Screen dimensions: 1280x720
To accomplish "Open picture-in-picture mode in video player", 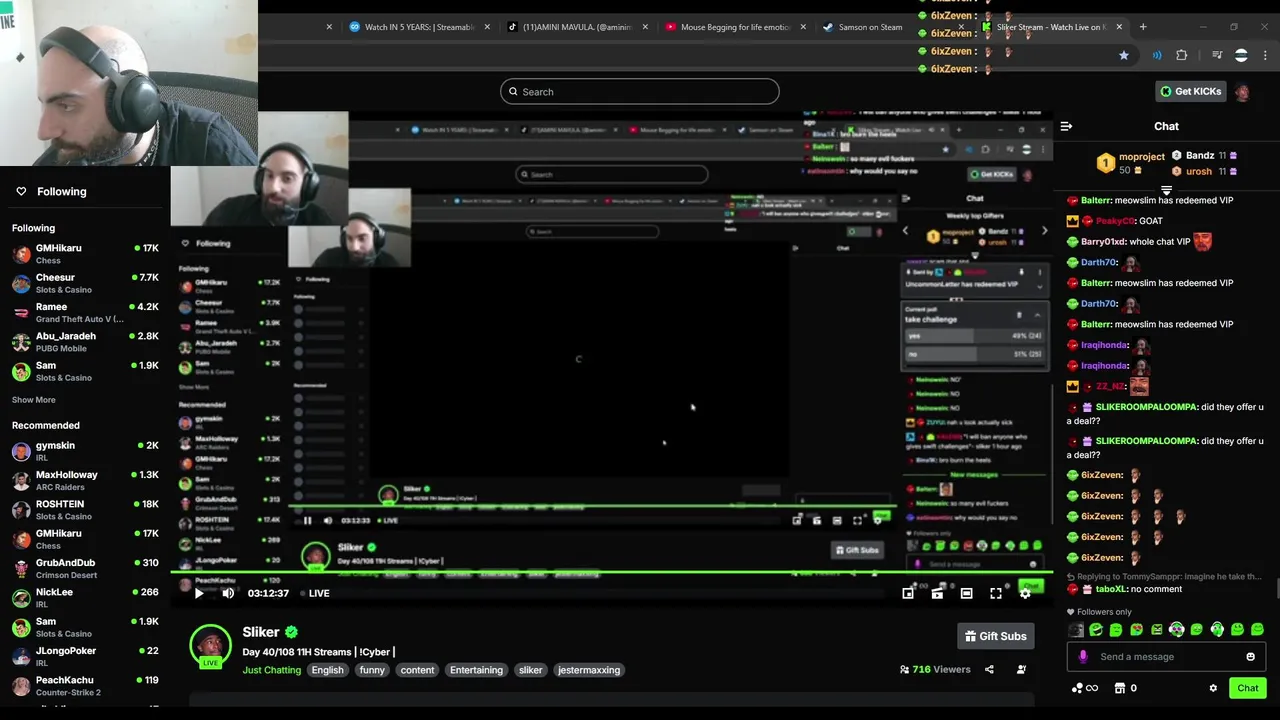I will pyautogui.click(x=908, y=593).
